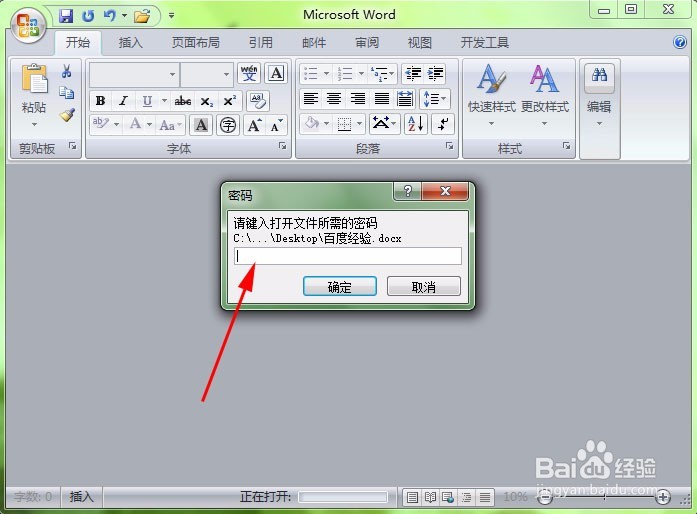Switch to the 开发工具 tab
The height and width of the screenshot is (514, 697).
(485, 43)
